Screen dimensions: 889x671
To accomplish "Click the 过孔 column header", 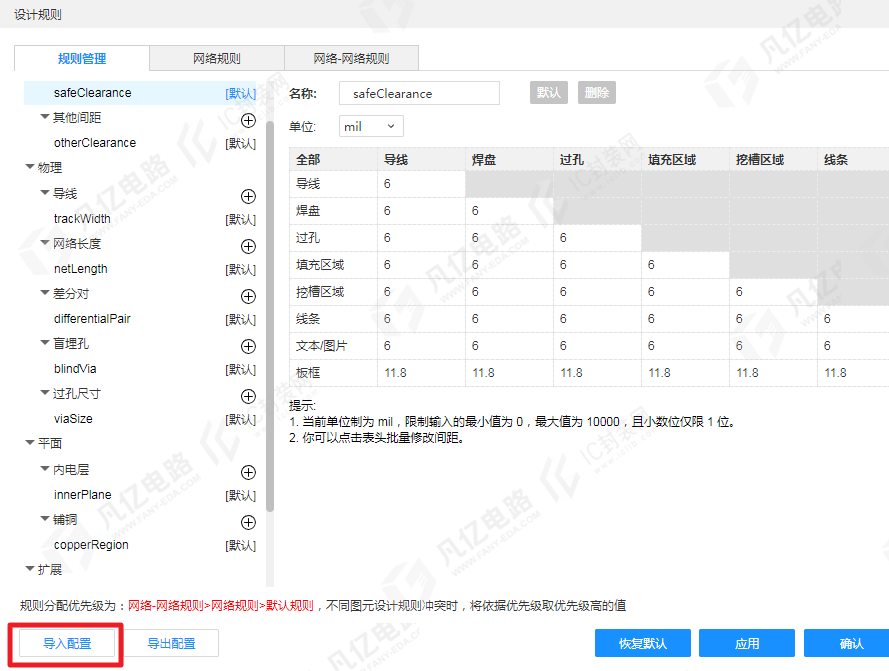I will tap(598, 159).
